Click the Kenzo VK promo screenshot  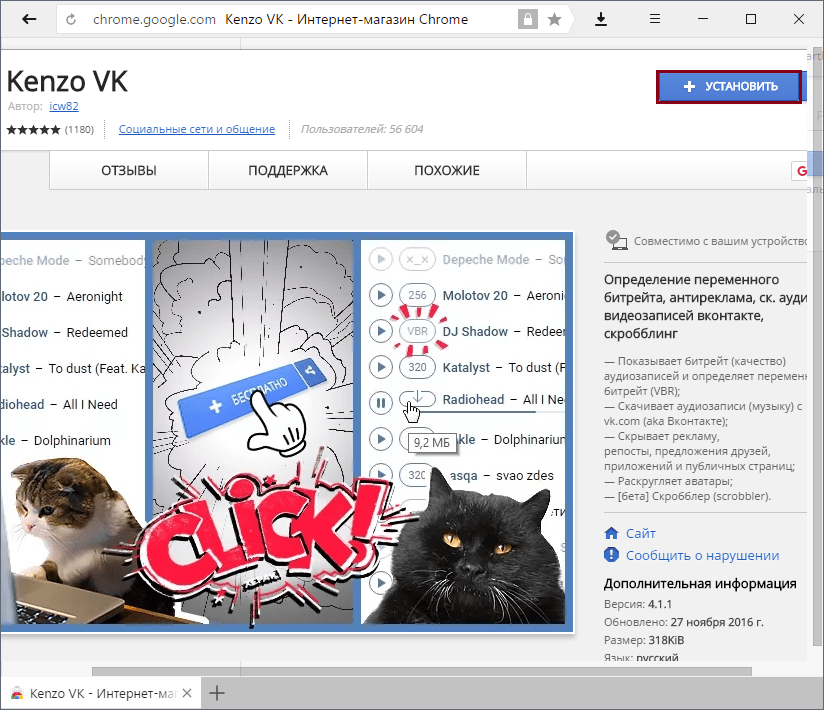pos(288,432)
